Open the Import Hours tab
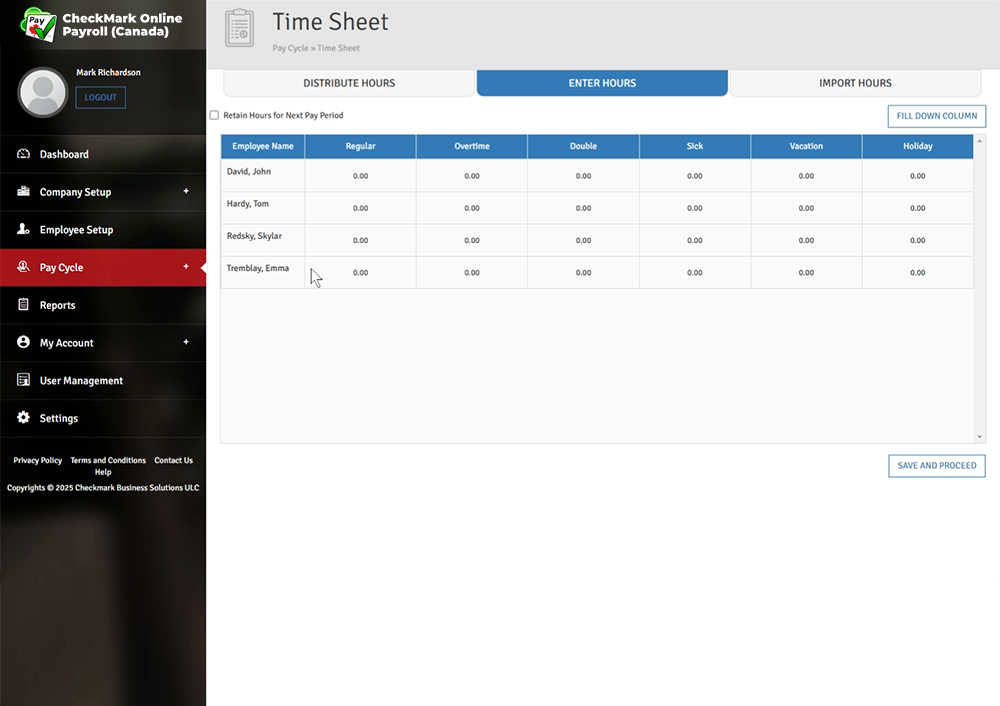 [855, 83]
